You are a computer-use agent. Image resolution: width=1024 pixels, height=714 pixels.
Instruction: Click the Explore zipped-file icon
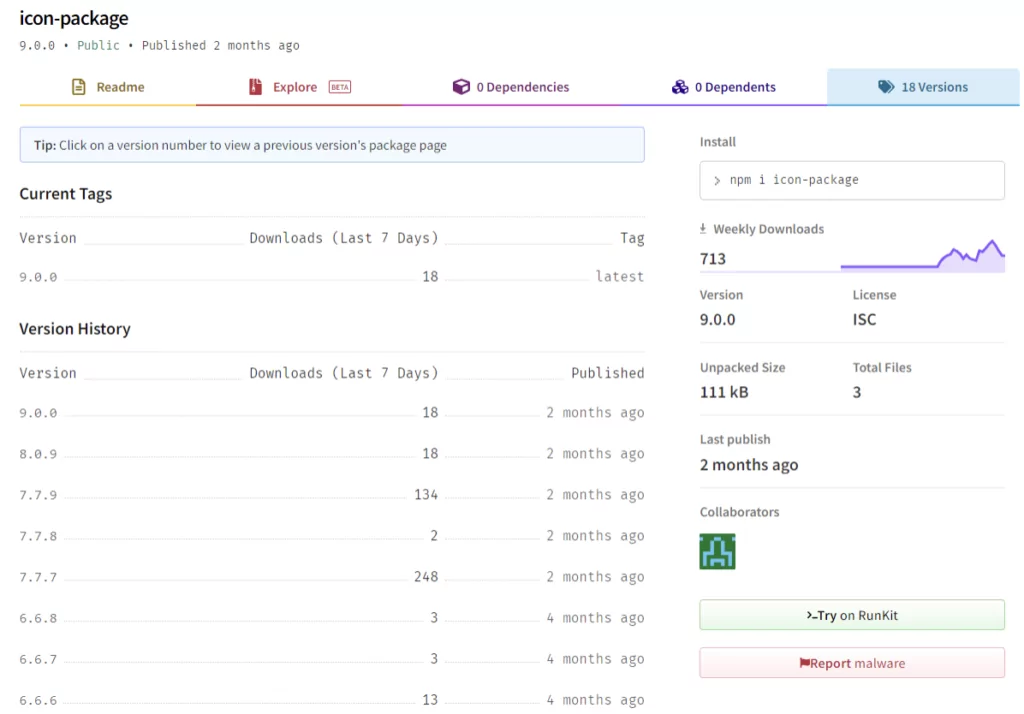[255, 87]
